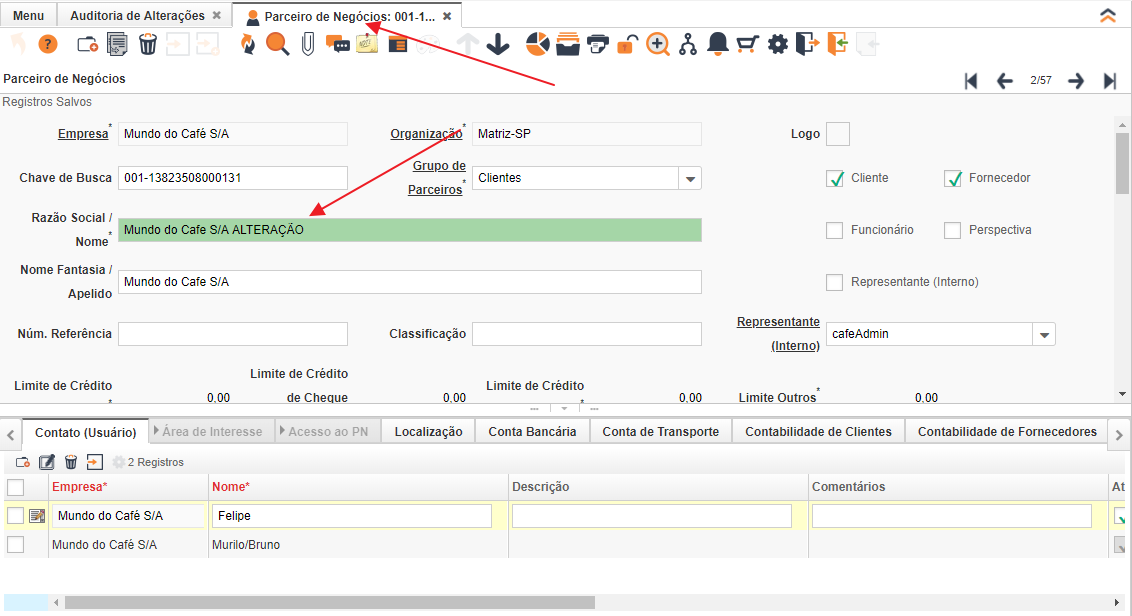Click the printer icon in the toolbar
This screenshot has width=1132, height=616.
point(598,44)
